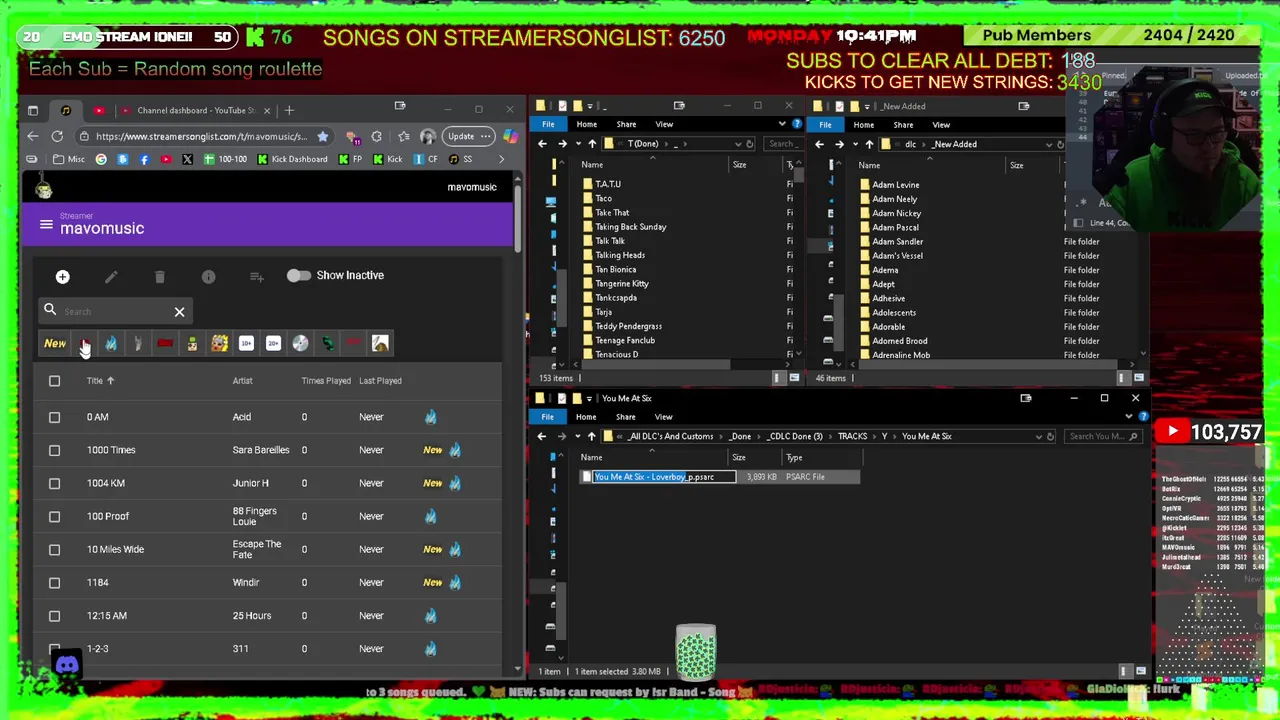Viewport: 1280px width, 720px height.
Task: Click the pencil edit song icon
Action: coord(111,277)
